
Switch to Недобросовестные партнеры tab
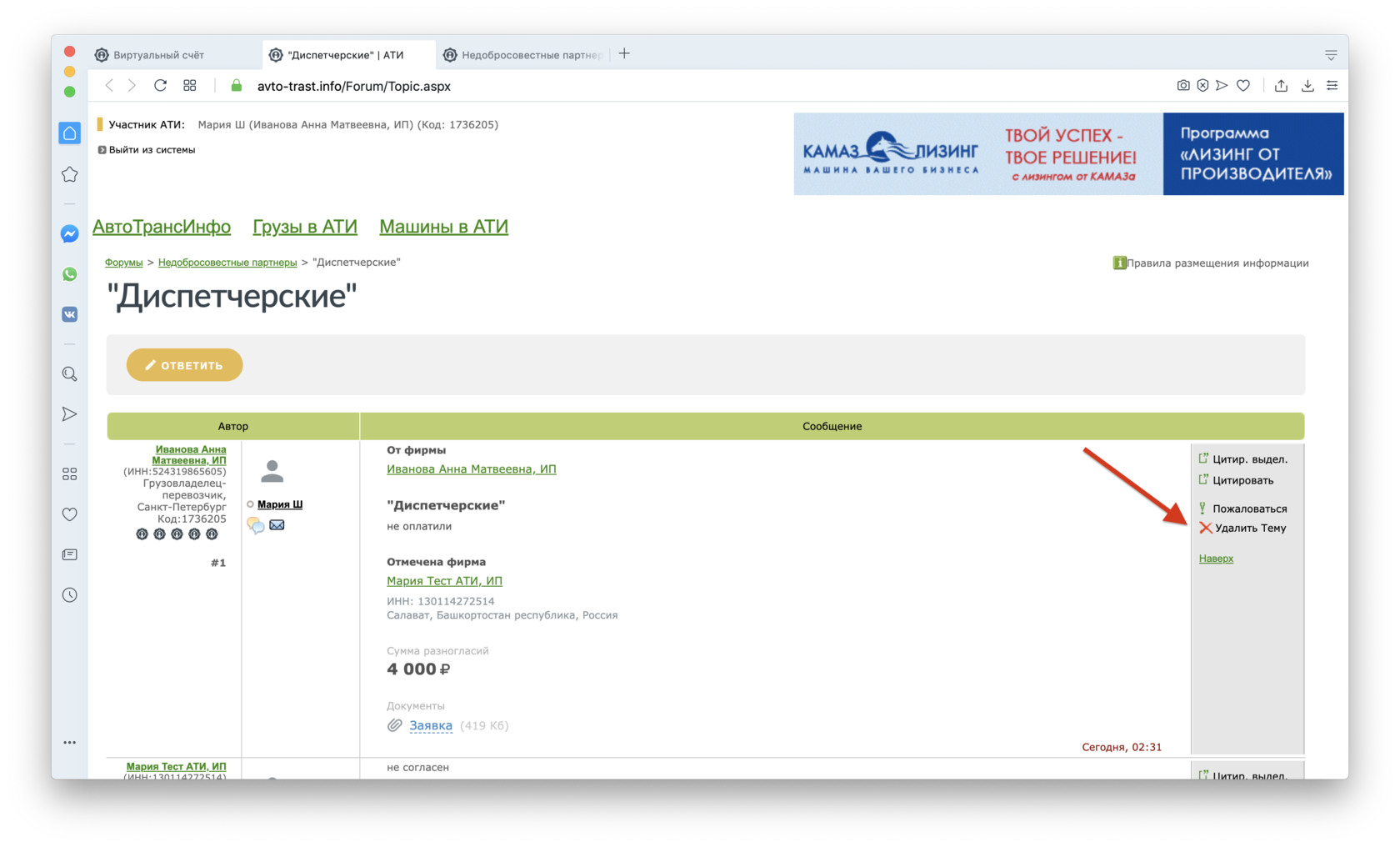coord(522,55)
